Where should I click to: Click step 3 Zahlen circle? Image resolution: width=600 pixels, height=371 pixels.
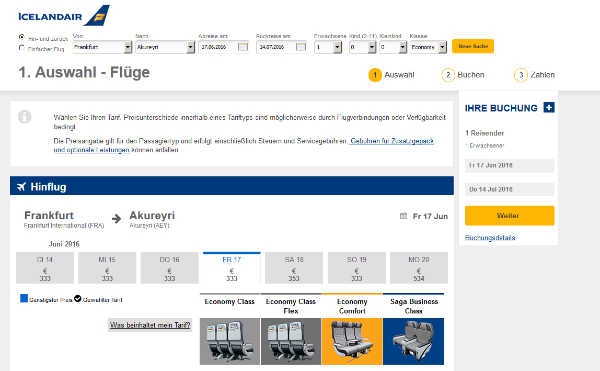[x=521, y=75]
